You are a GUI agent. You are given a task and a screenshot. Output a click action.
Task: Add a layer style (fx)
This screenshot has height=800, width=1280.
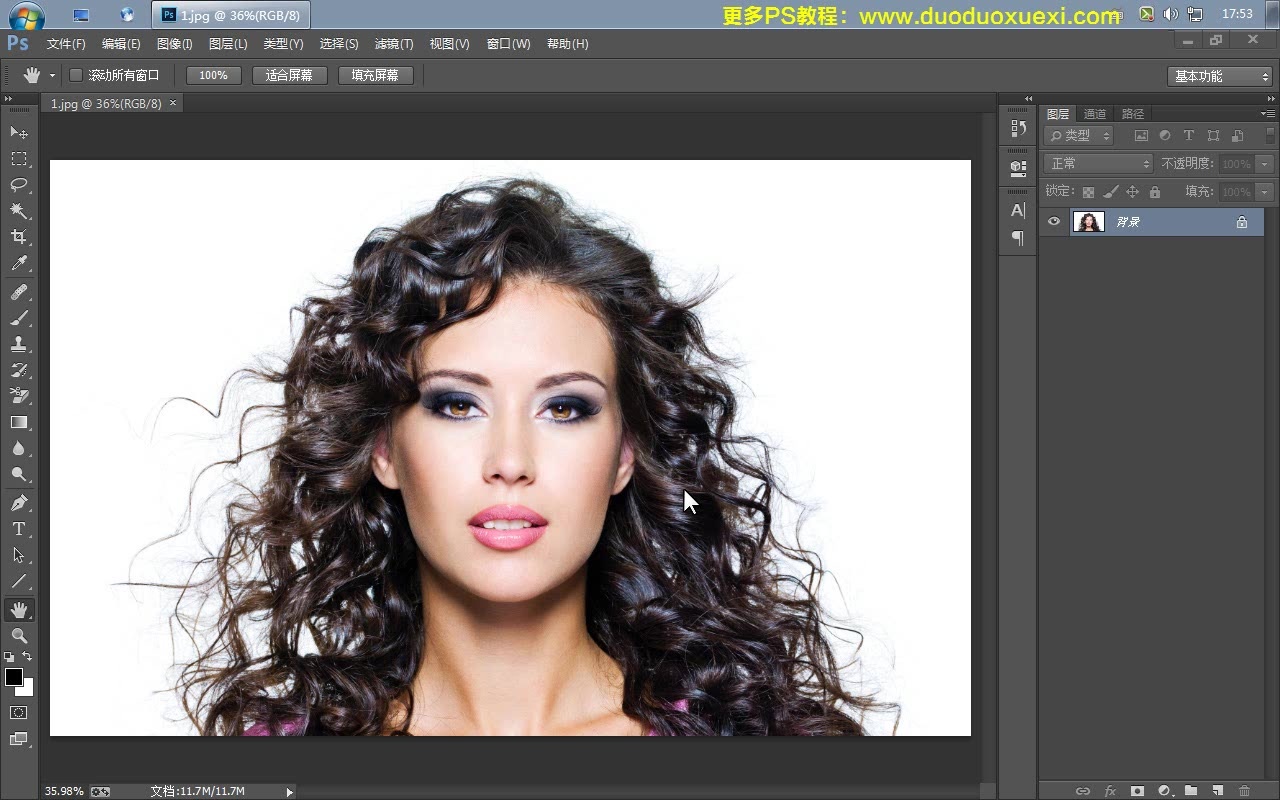point(1110,791)
